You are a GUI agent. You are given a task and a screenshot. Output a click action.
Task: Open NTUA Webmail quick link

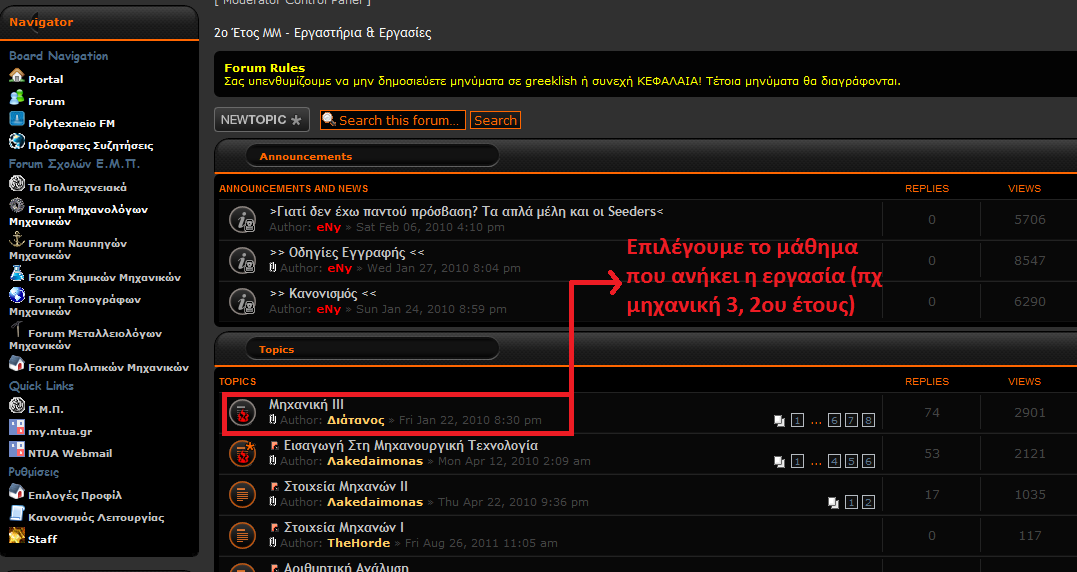point(70,453)
